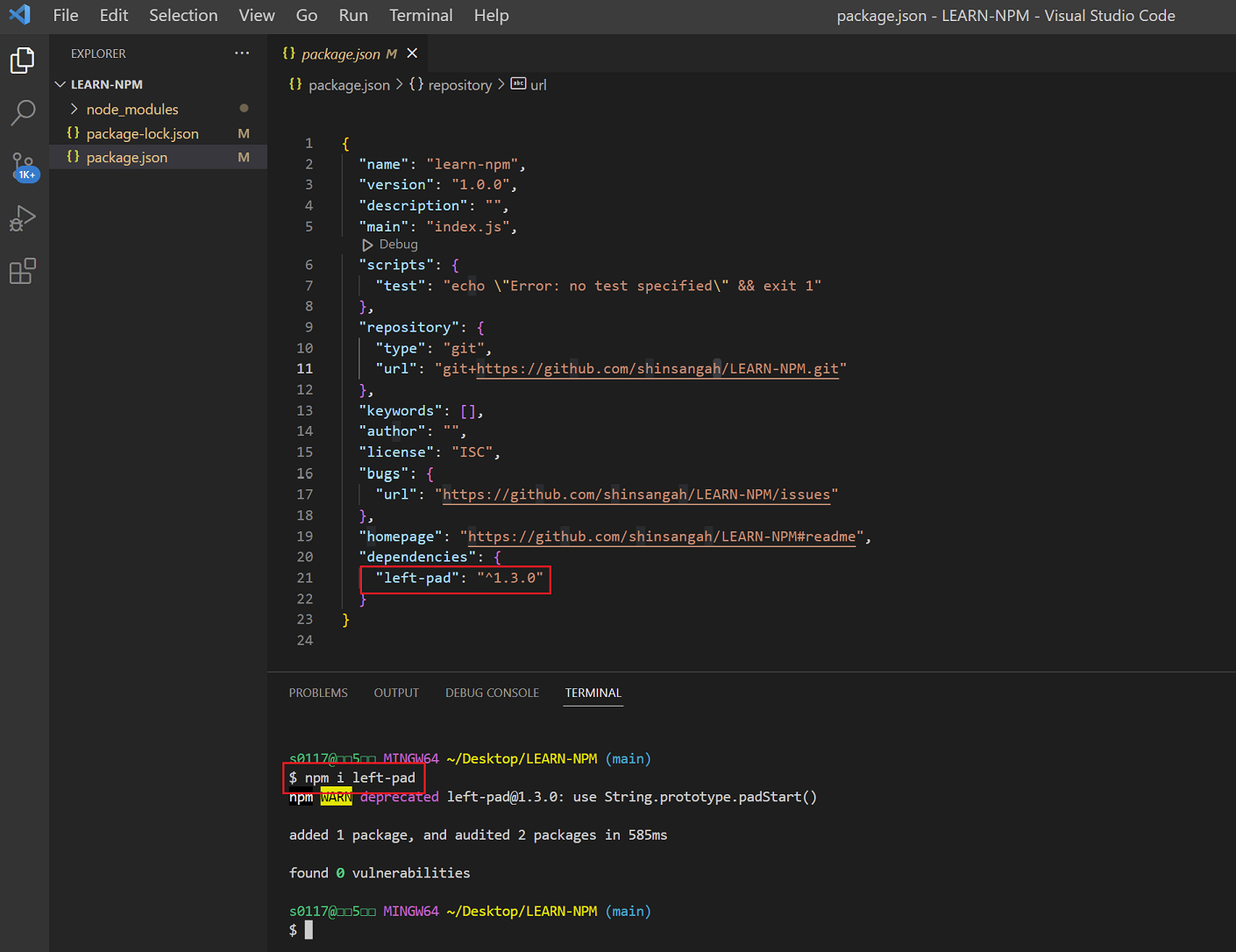Follow the LEARN-NPM/issues URL link
This screenshot has width=1236, height=952.
point(636,494)
